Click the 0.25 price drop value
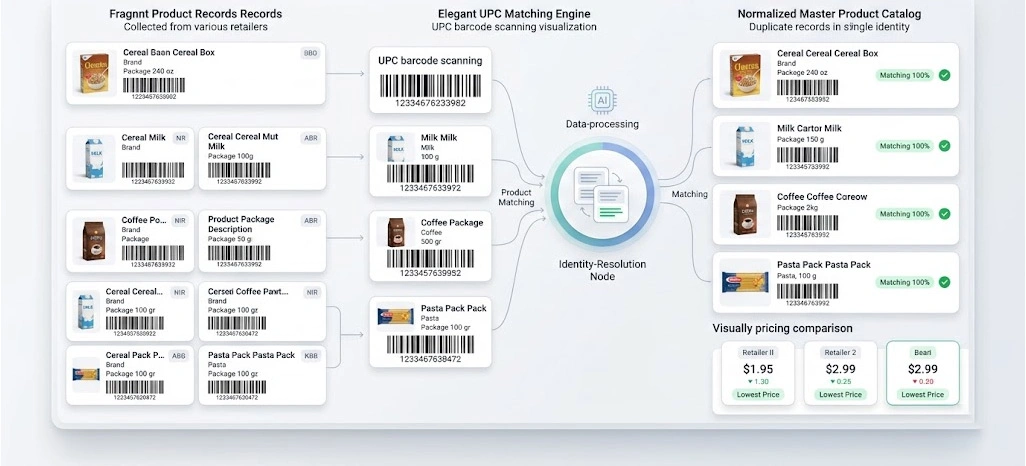 (843, 382)
